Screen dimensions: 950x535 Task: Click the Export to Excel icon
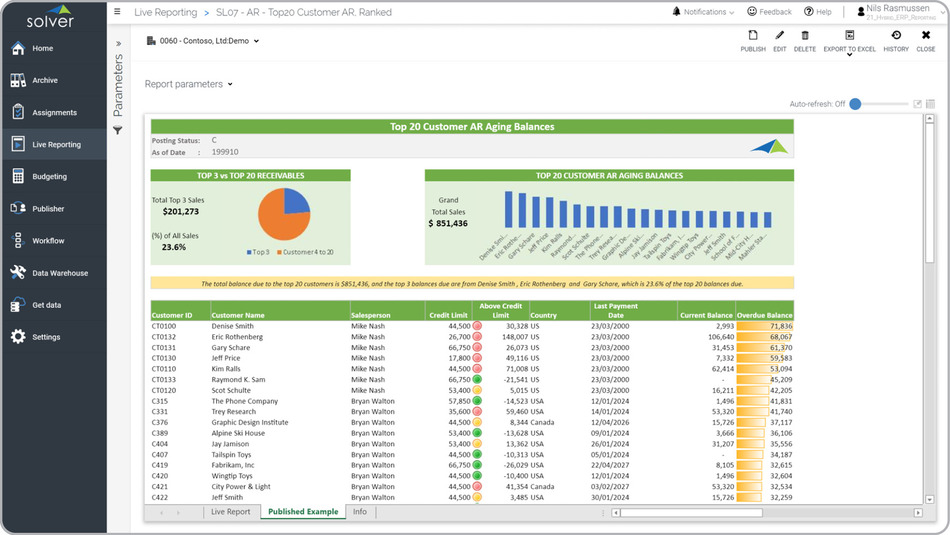tap(849, 36)
